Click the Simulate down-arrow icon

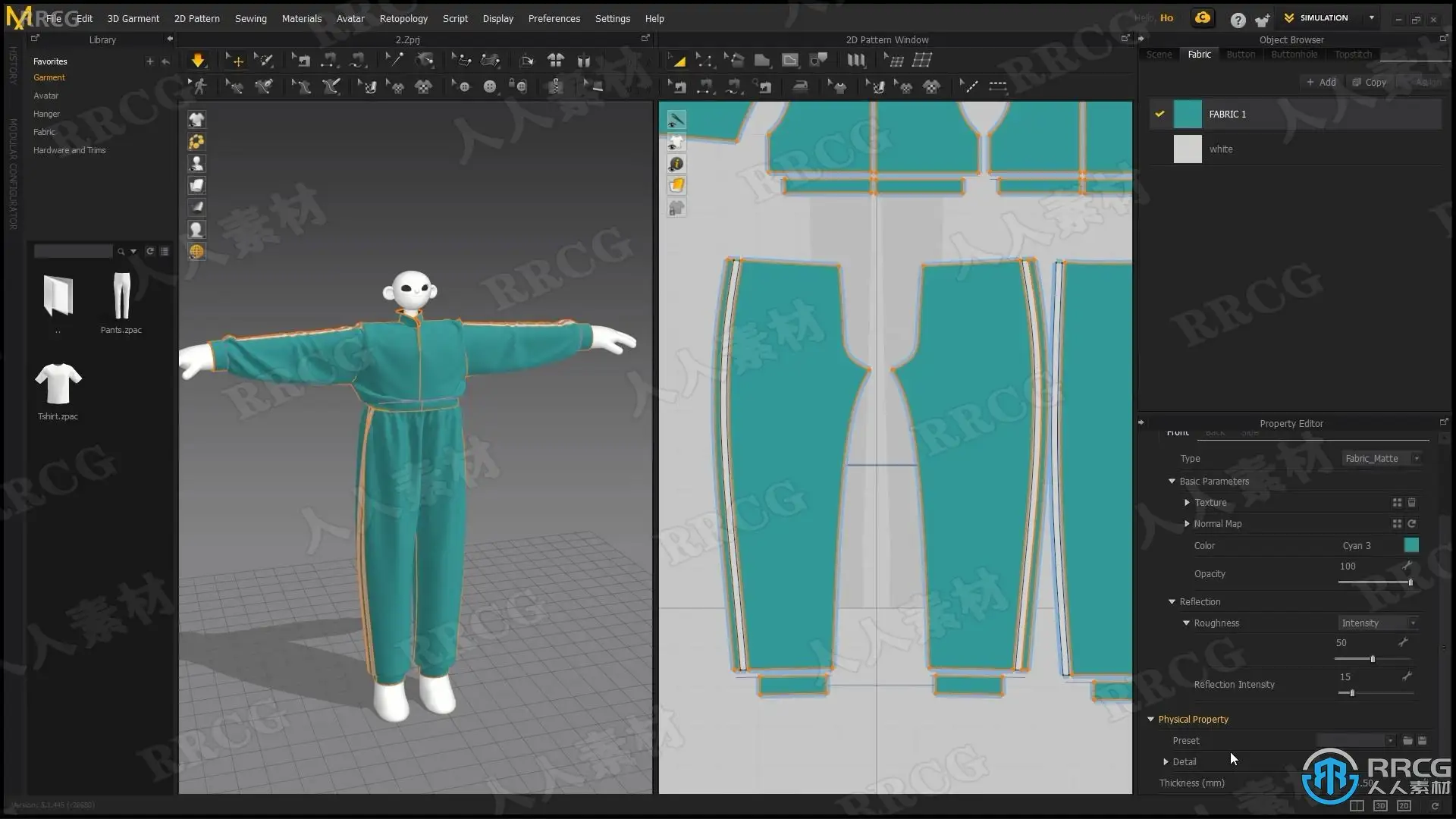pyautogui.click(x=197, y=61)
